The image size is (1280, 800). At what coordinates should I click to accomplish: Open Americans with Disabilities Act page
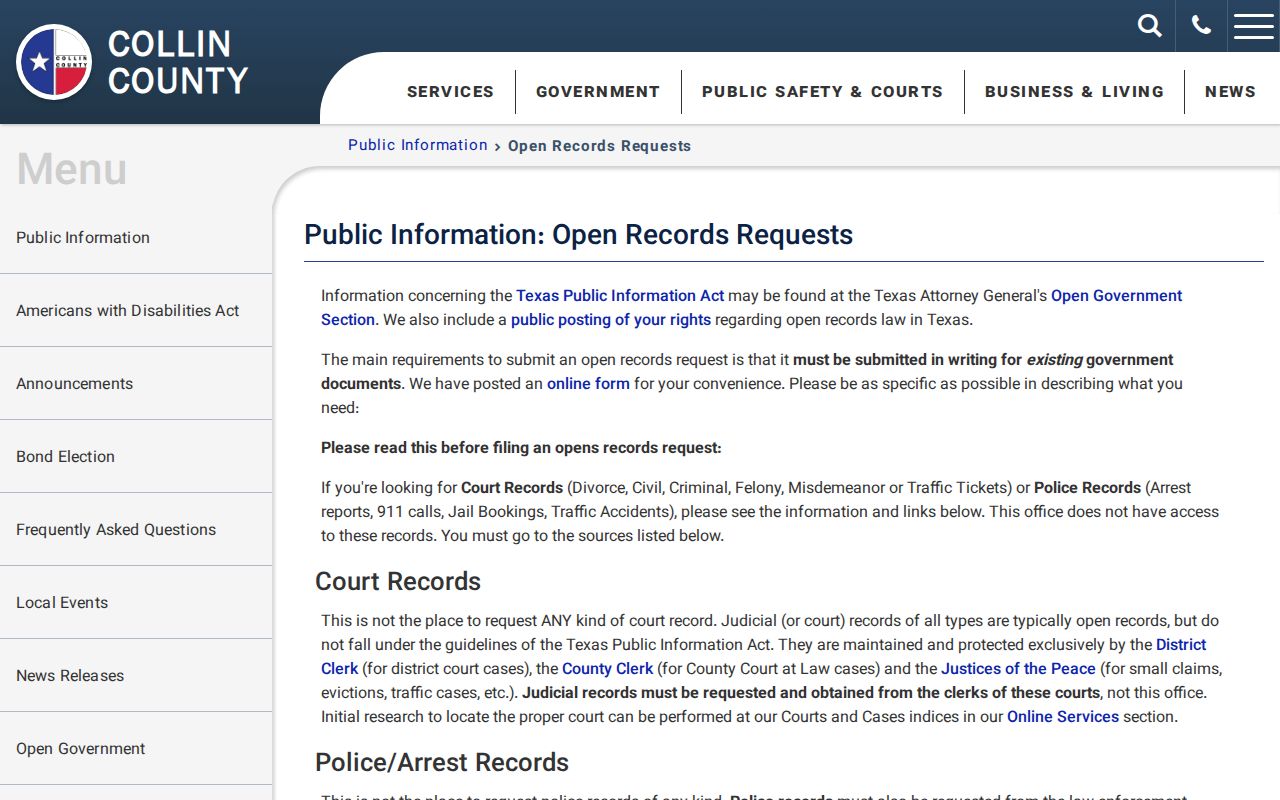[x=136, y=310]
